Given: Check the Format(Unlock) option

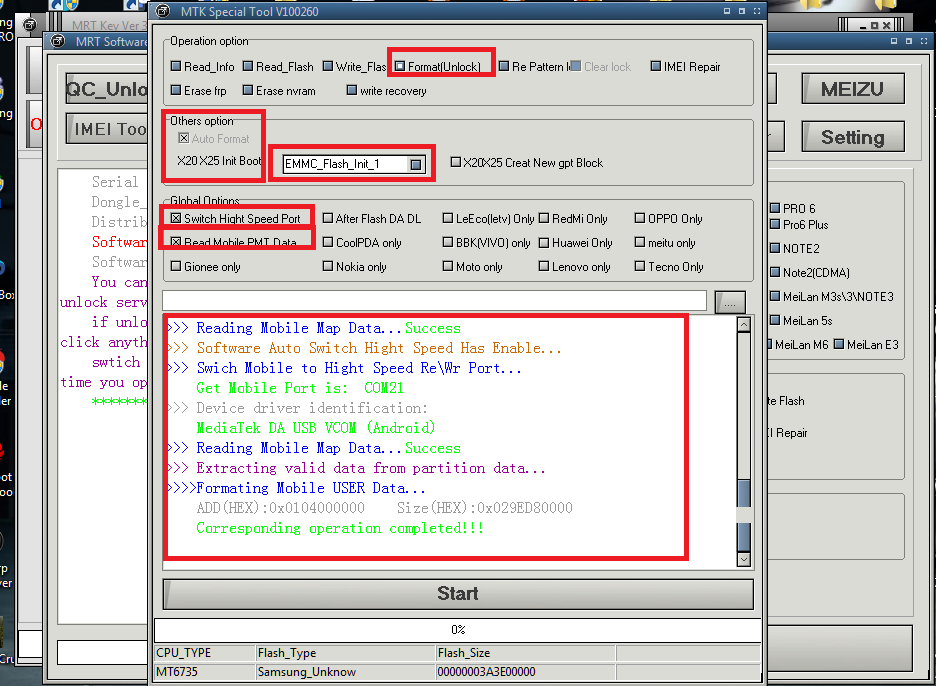Looking at the screenshot, I should tap(400, 66).
